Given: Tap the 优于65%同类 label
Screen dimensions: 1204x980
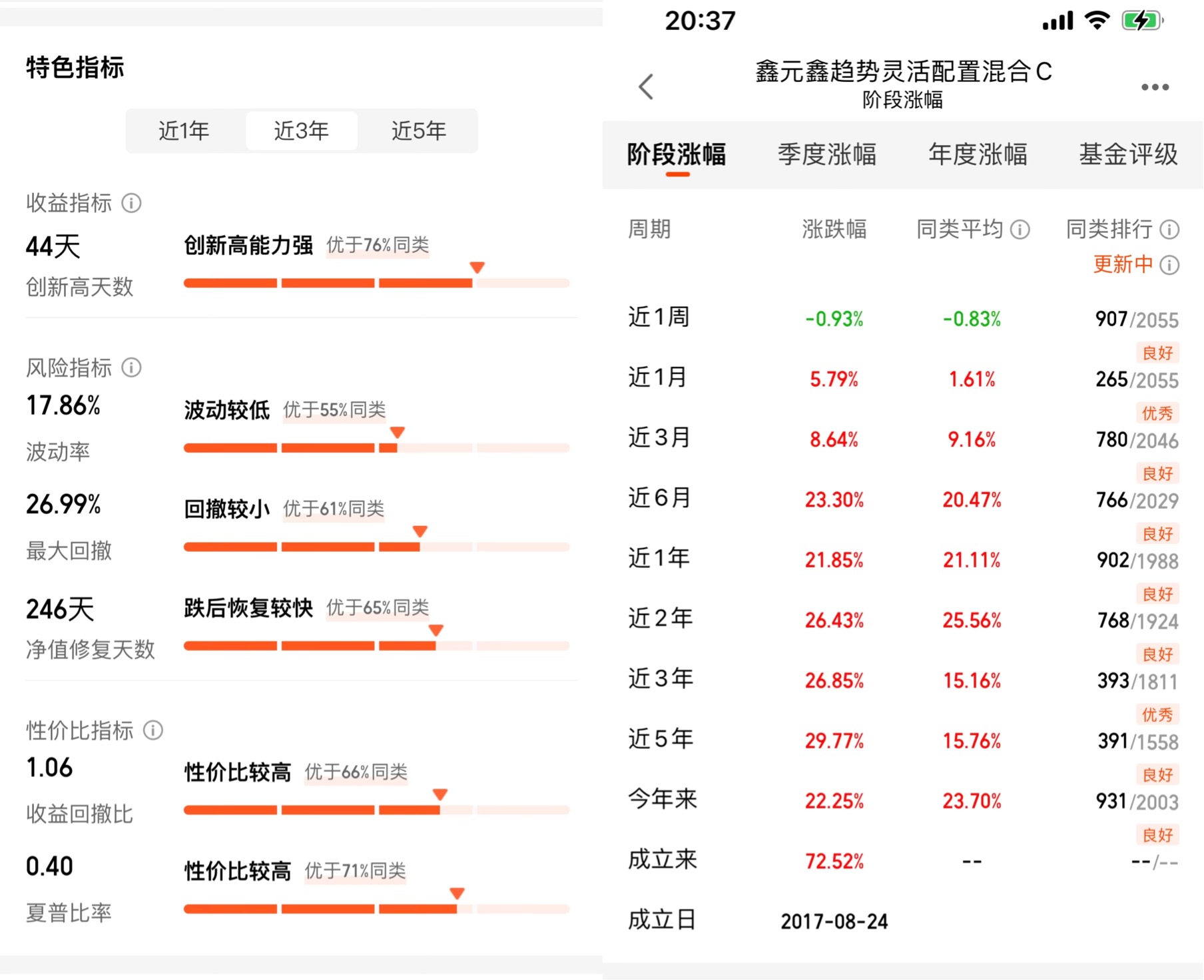Looking at the screenshot, I should pos(378,607).
